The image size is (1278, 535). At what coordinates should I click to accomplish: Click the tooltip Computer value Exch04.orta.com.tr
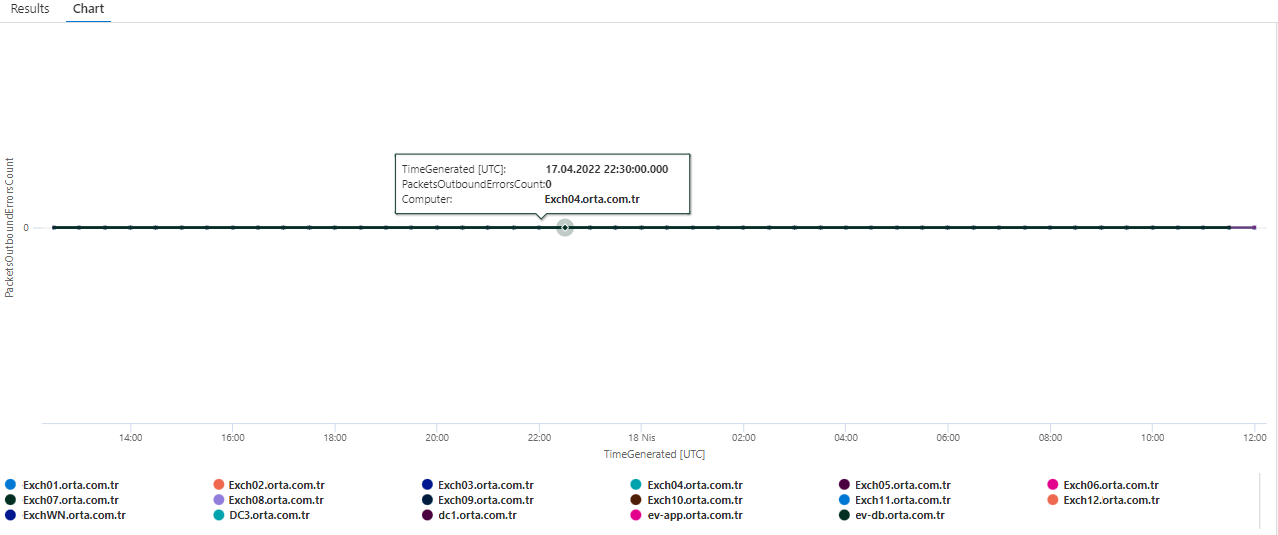point(592,199)
